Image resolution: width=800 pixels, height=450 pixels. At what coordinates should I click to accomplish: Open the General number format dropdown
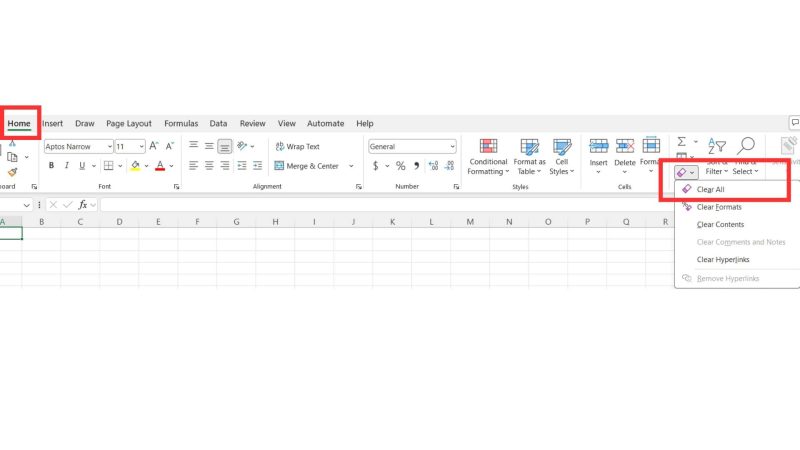coord(452,146)
